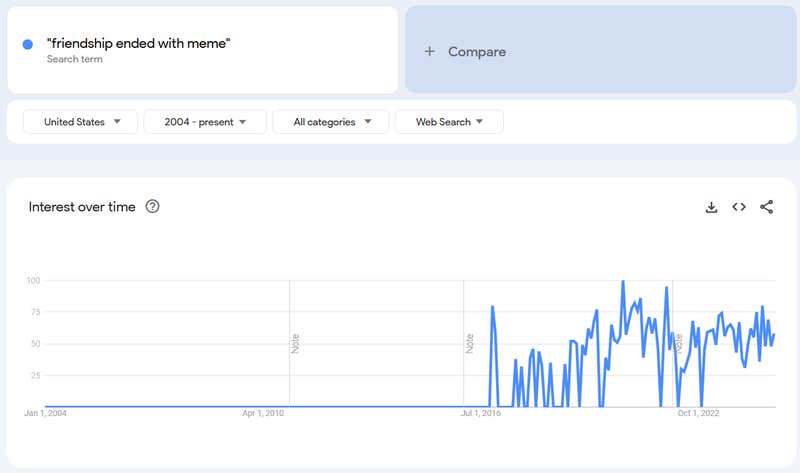This screenshot has width=800, height=473.
Task: Click the Oct 1, 2022 axis label
Action: 698,412
